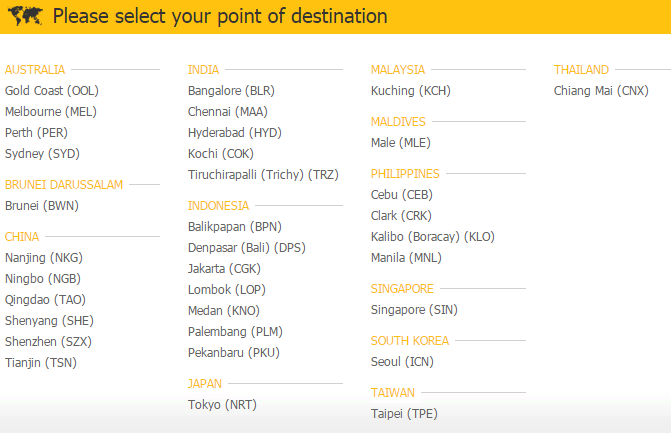671x433 pixels.
Task: Pick Taipei (TPE) under Taiwan
Action: click(404, 414)
